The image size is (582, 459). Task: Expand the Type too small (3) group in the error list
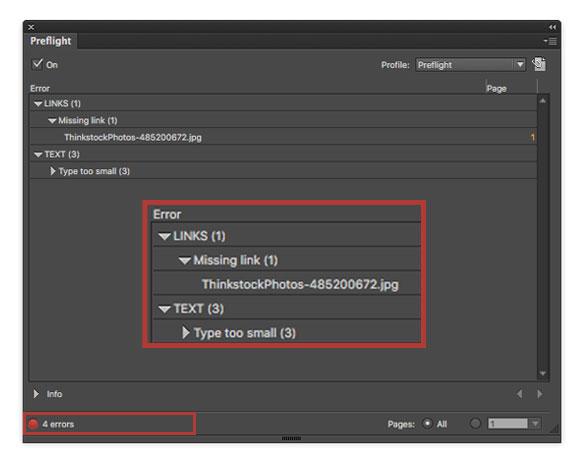52,171
